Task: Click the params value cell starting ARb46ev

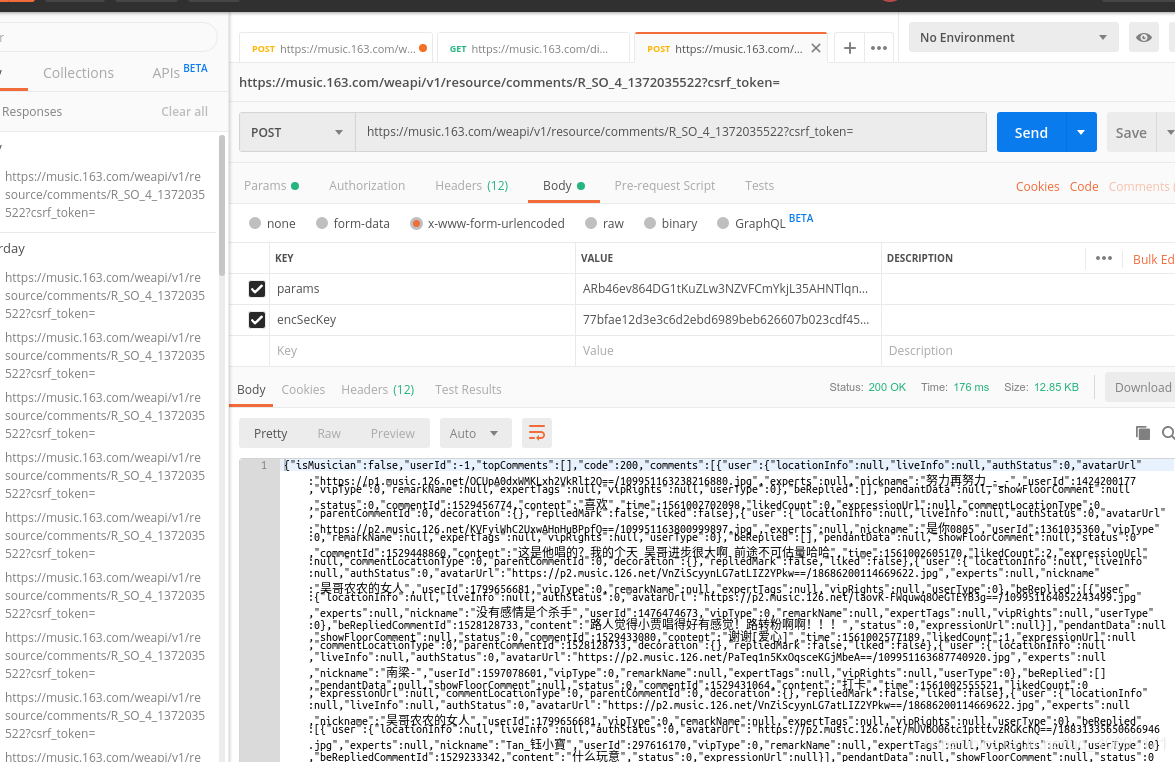Action: coord(728,288)
